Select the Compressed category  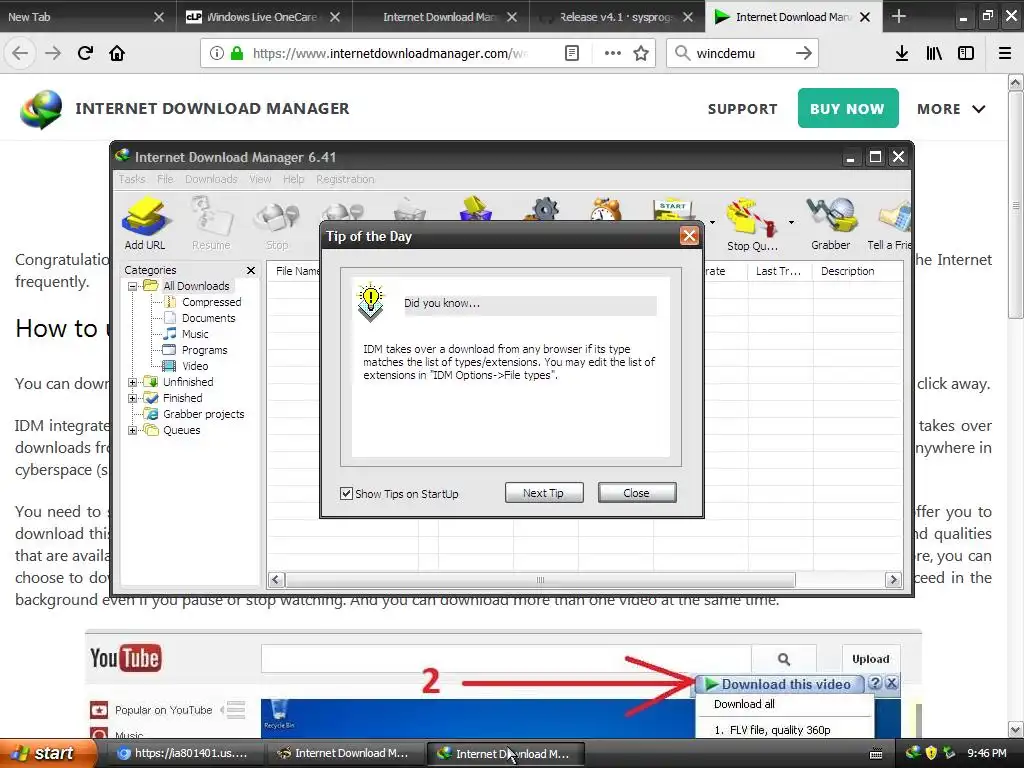[x=212, y=302]
